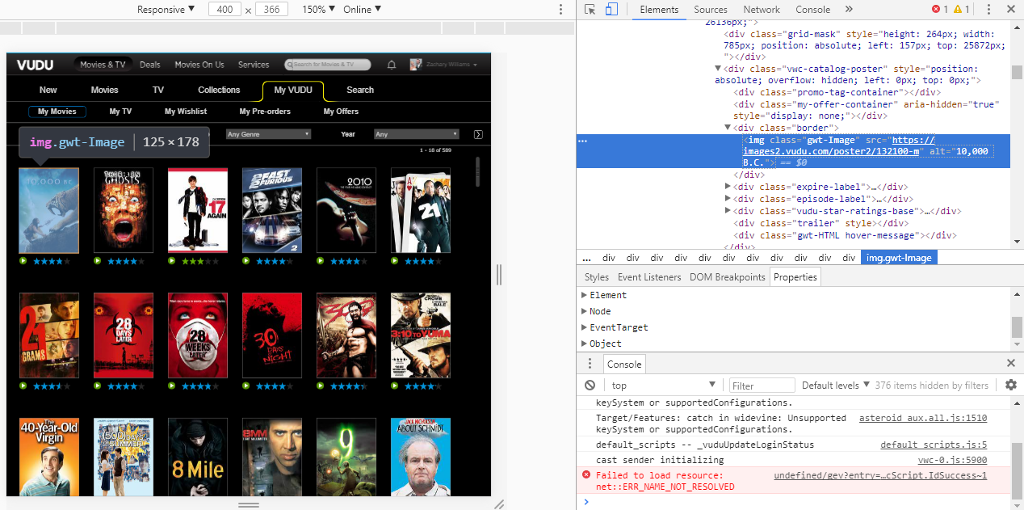Image resolution: width=1024 pixels, height=510 pixels.
Task: Click the magnifier icon in VUDU search box
Action: (289, 65)
